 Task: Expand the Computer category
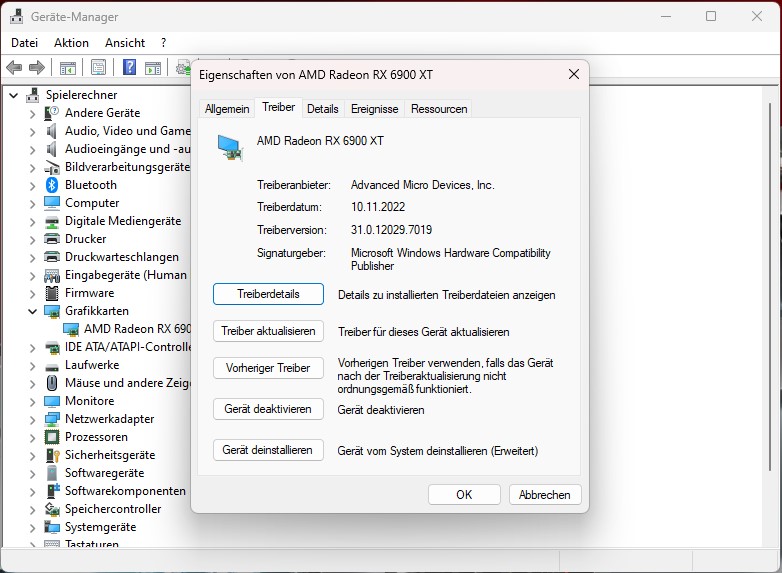coord(32,203)
